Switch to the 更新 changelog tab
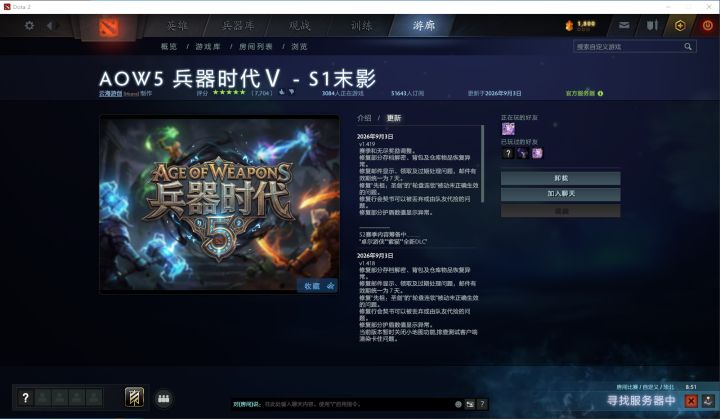 (394, 118)
